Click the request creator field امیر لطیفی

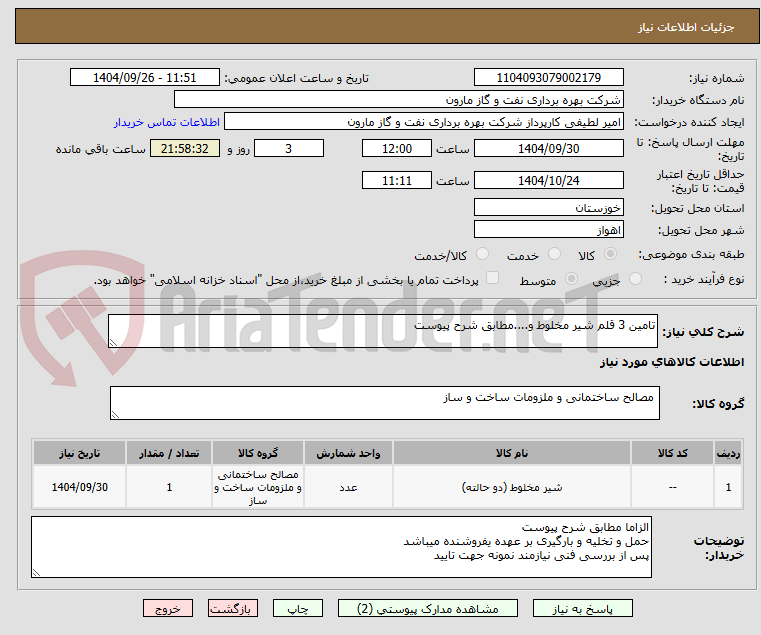pyautogui.click(x=423, y=121)
